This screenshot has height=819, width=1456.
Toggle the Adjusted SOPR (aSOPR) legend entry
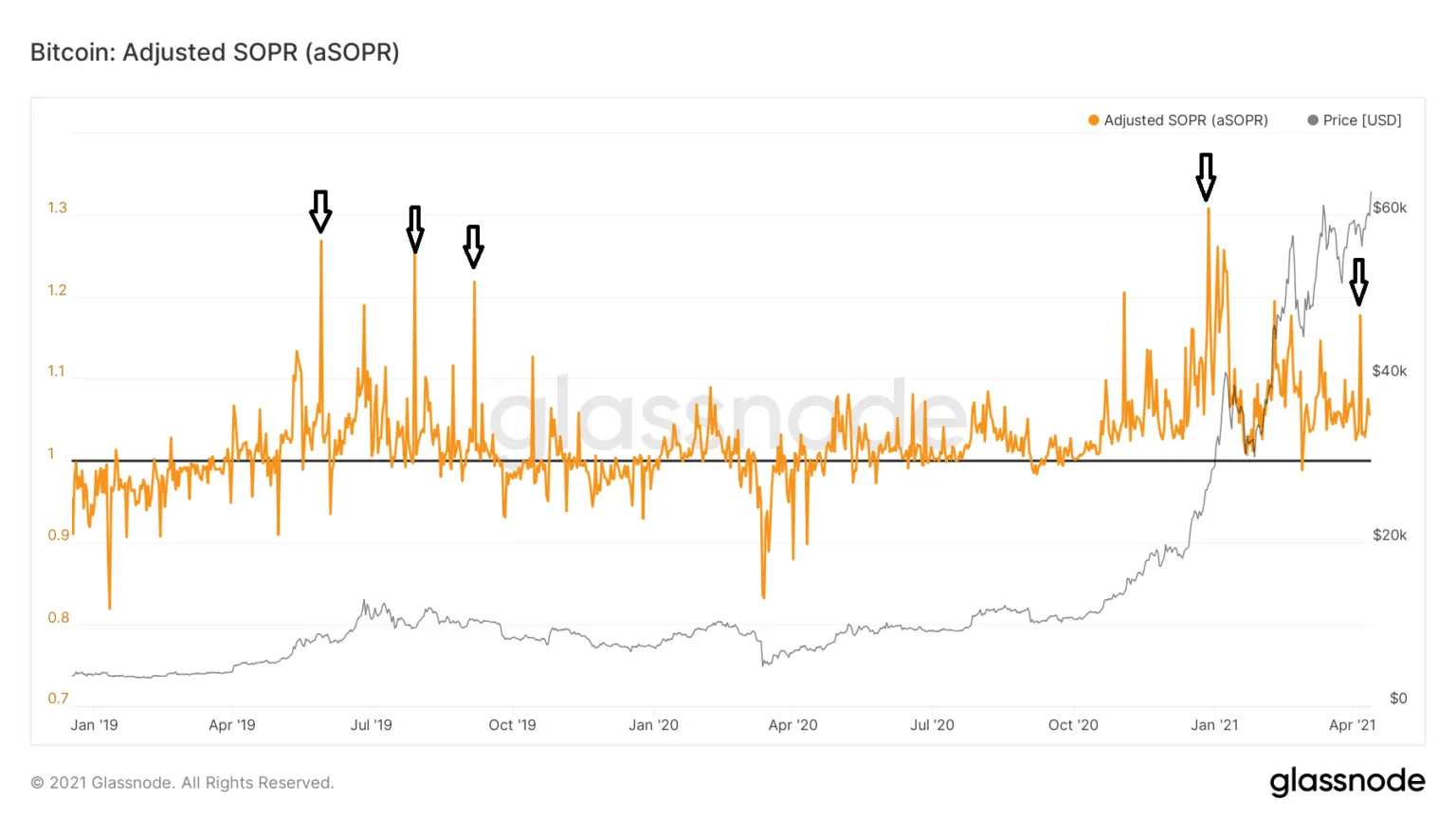(x=1177, y=120)
